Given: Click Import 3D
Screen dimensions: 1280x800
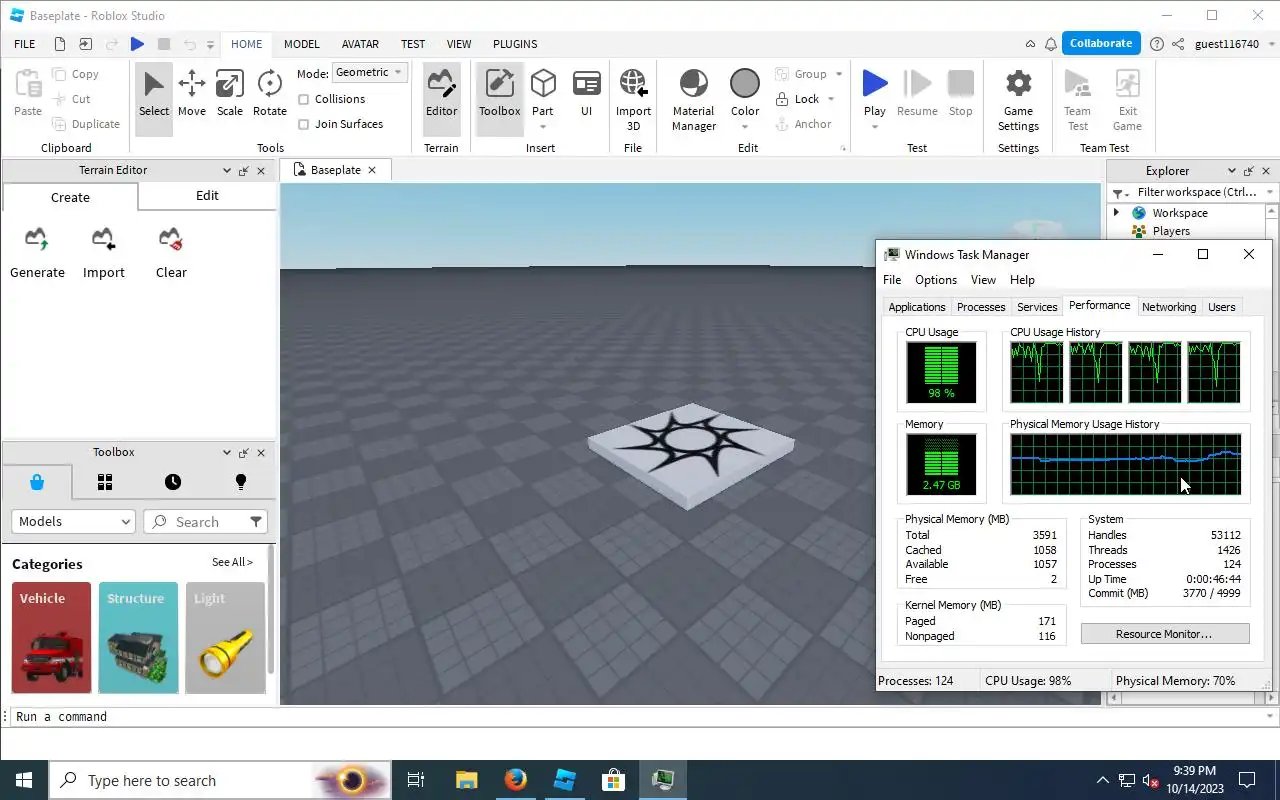Looking at the screenshot, I should point(633,99).
